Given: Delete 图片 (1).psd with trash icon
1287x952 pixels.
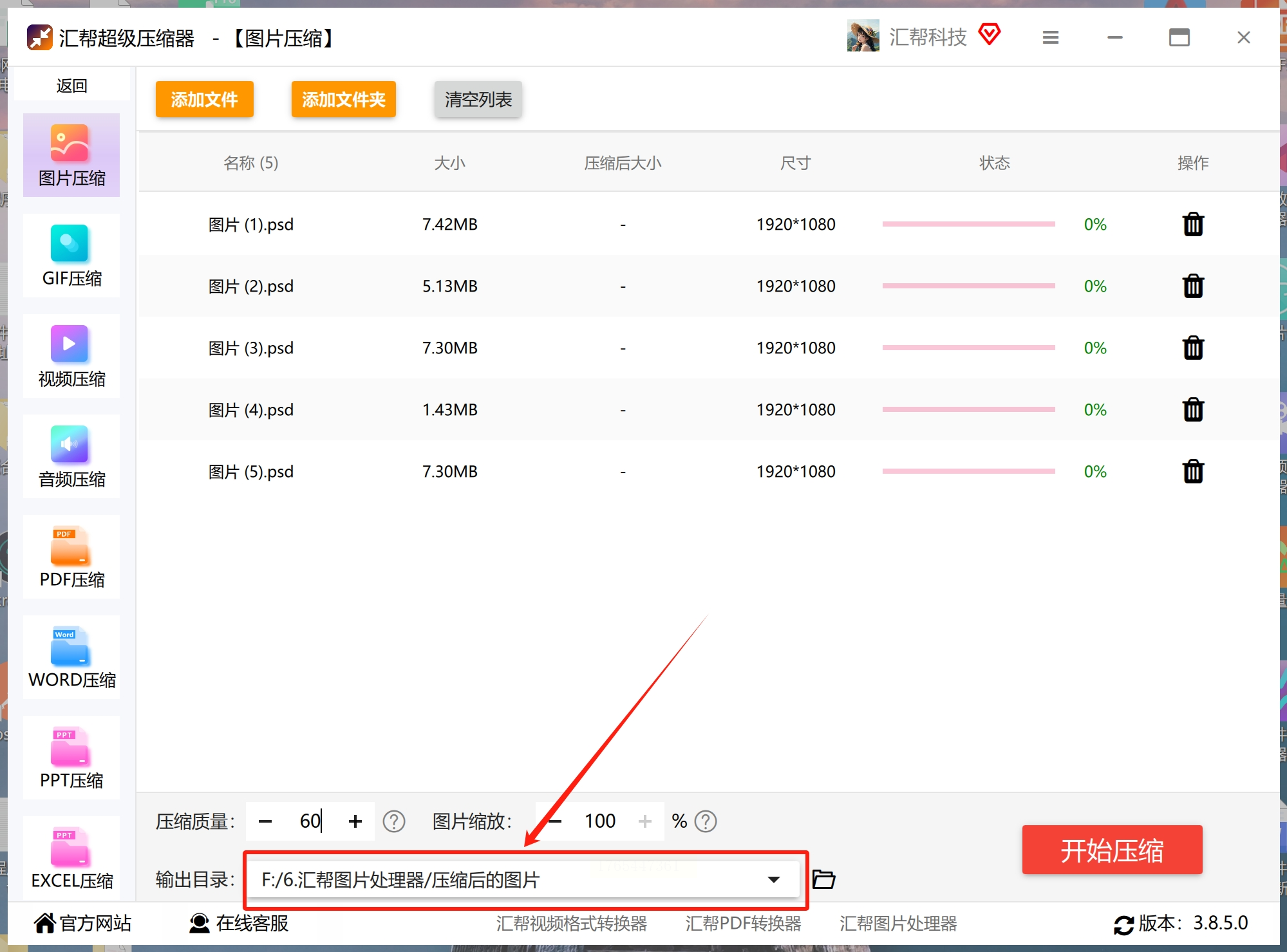Looking at the screenshot, I should click(x=1192, y=225).
